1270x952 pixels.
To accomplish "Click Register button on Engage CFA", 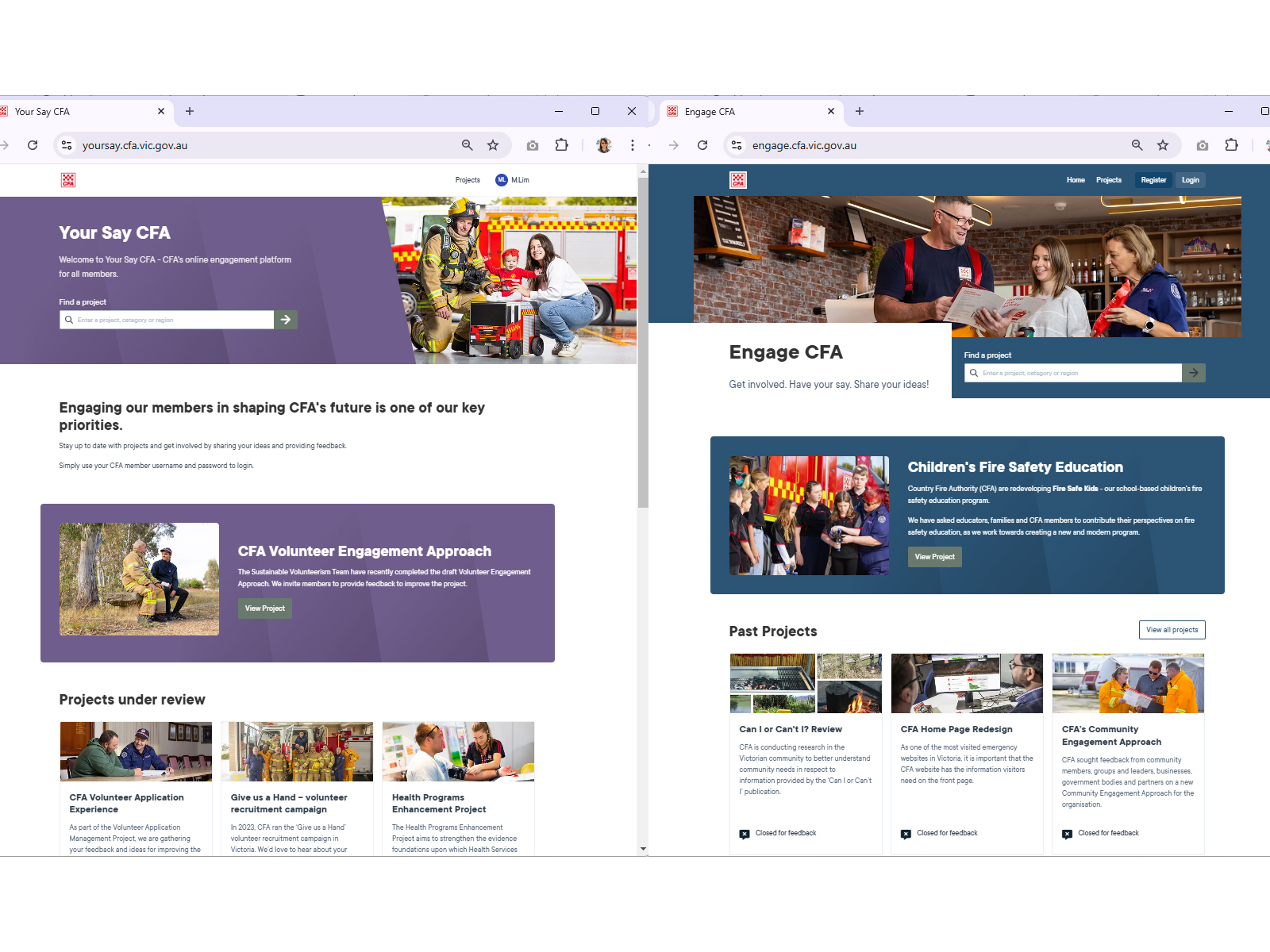I will pyautogui.click(x=1153, y=180).
